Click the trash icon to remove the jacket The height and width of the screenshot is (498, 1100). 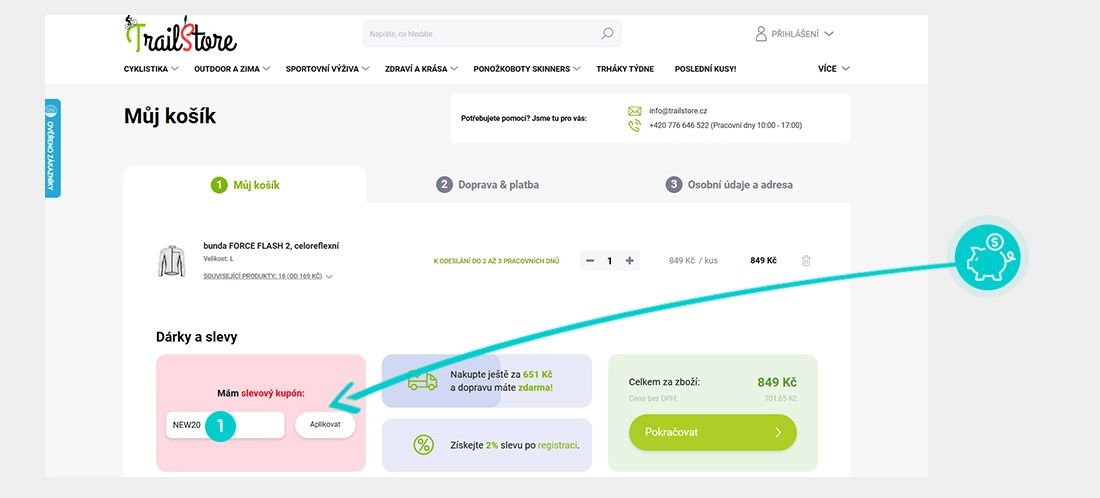coord(806,261)
